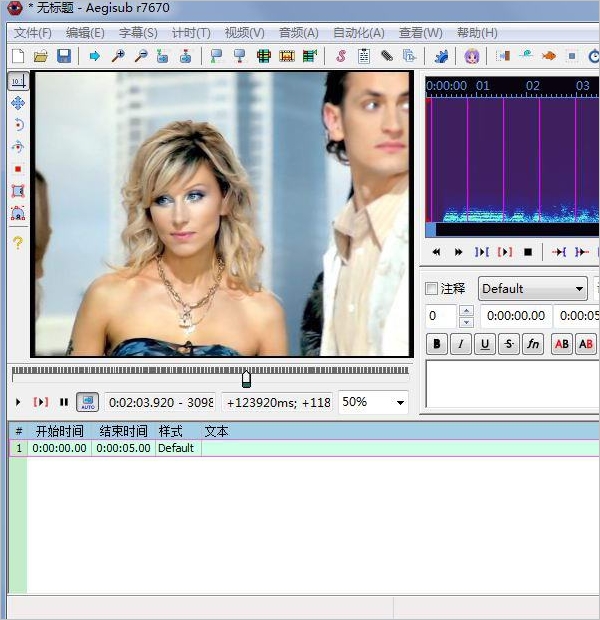Select the drag/move subtitle tool
The width and height of the screenshot is (600, 620).
(x=18, y=103)
